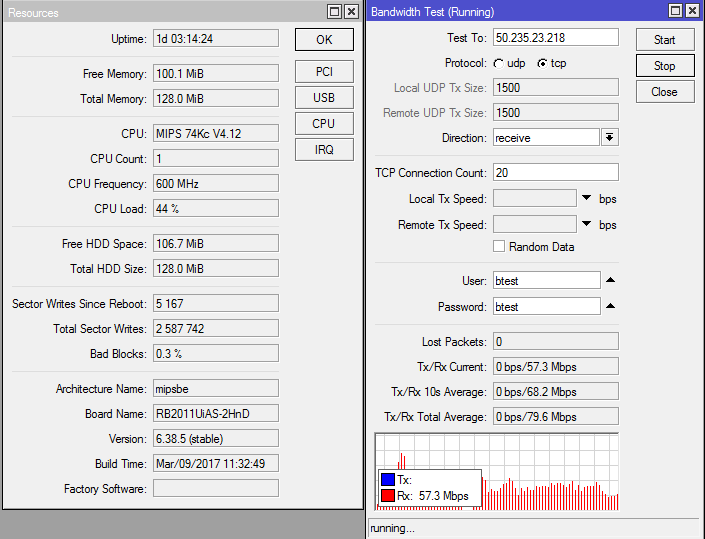Click the Uptime value 1d 03:14:24
This screenshot has width=705, height=539.
[x=216, y=39]
